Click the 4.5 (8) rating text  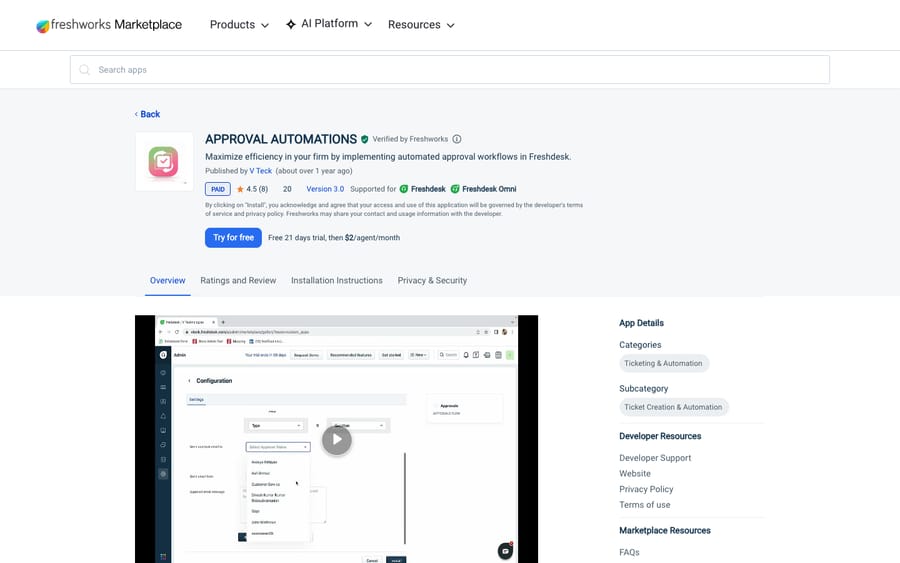[257, 189]
